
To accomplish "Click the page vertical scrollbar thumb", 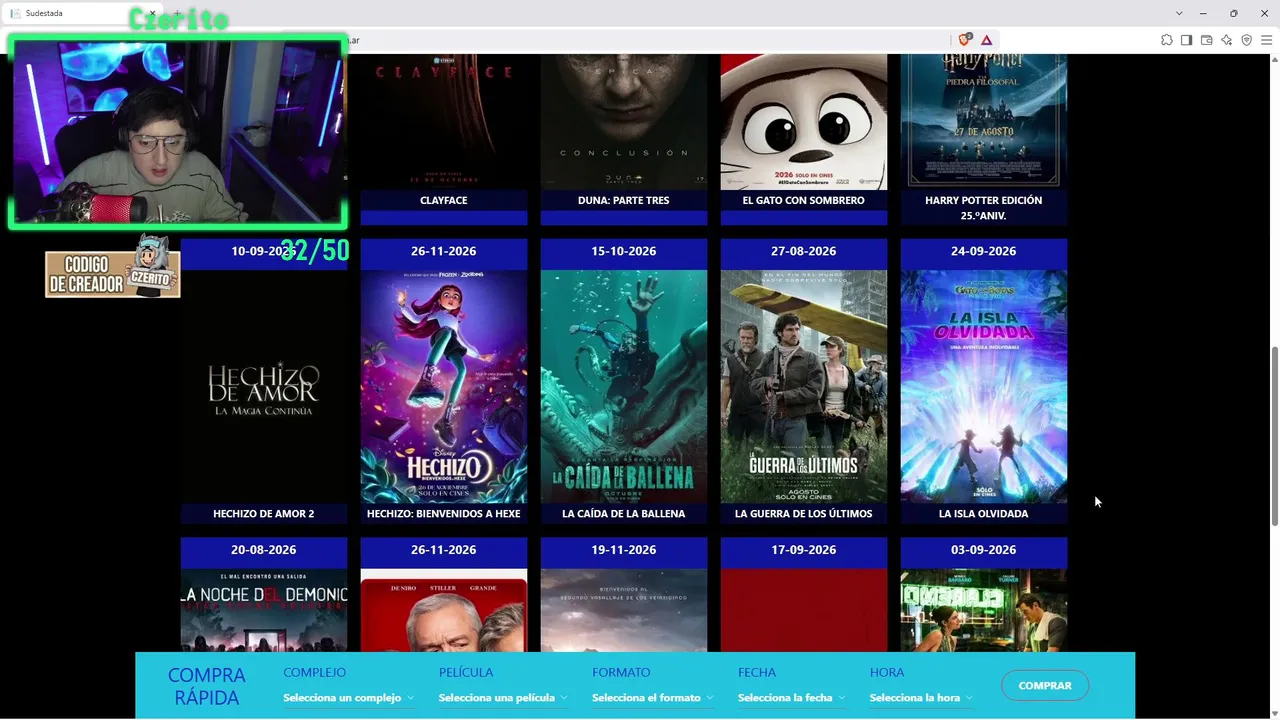I will tap(1274, 436).
